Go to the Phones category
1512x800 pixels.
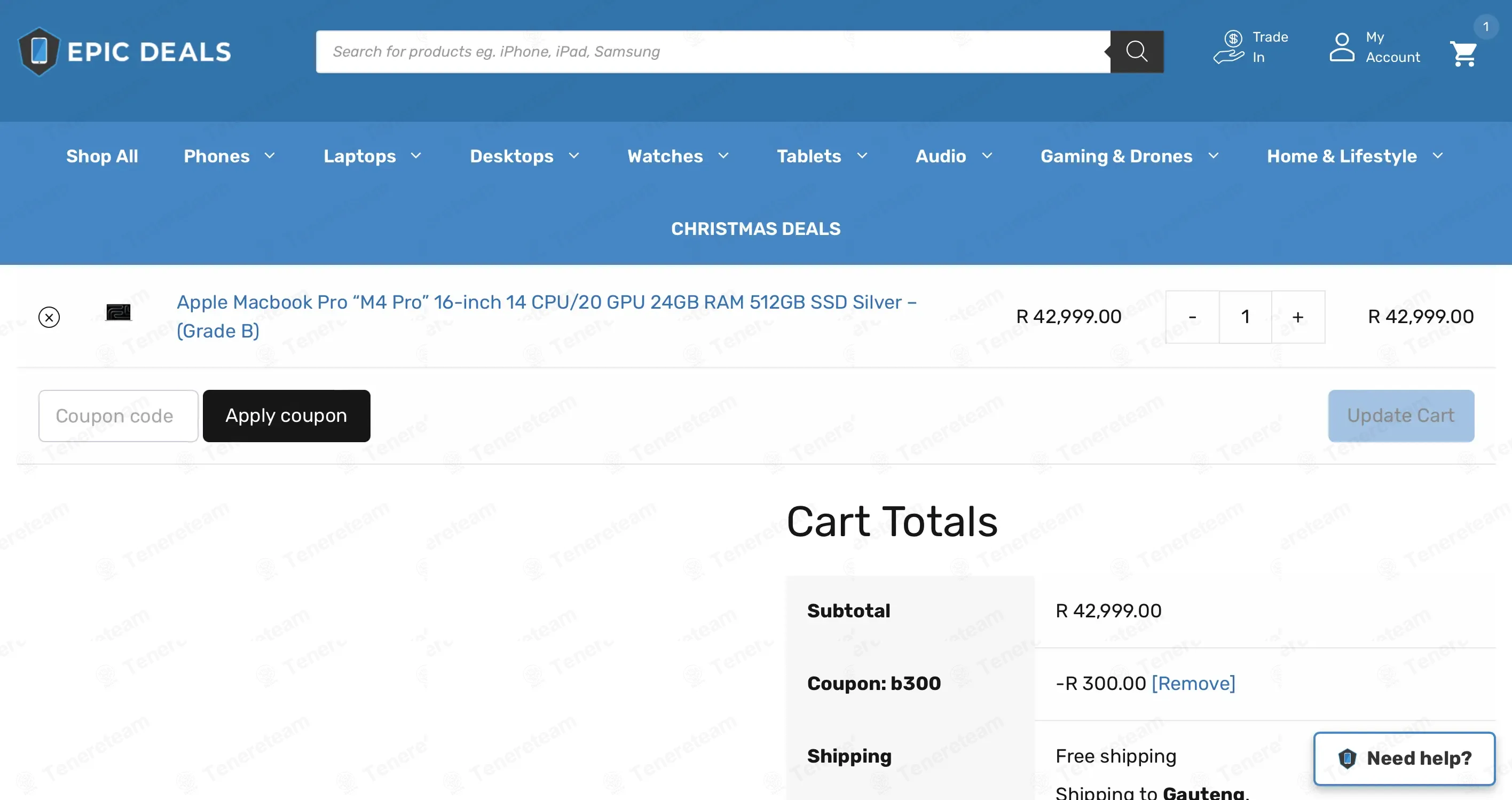coord(217,156)
